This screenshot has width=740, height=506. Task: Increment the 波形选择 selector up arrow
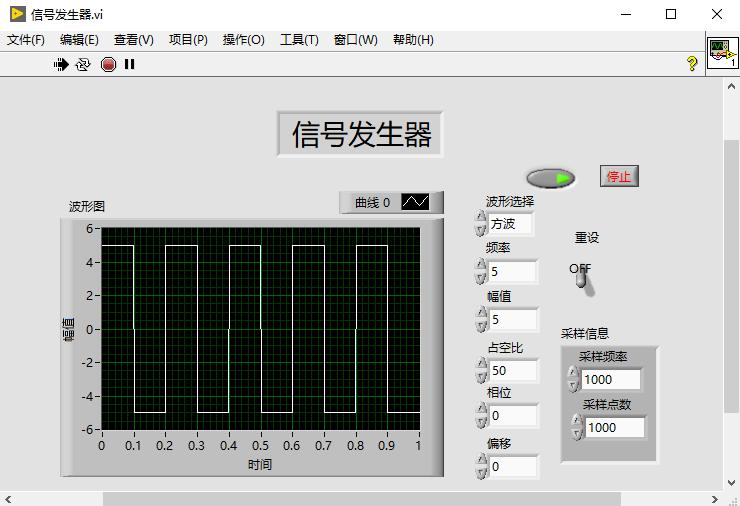click(x=480, y=217)
